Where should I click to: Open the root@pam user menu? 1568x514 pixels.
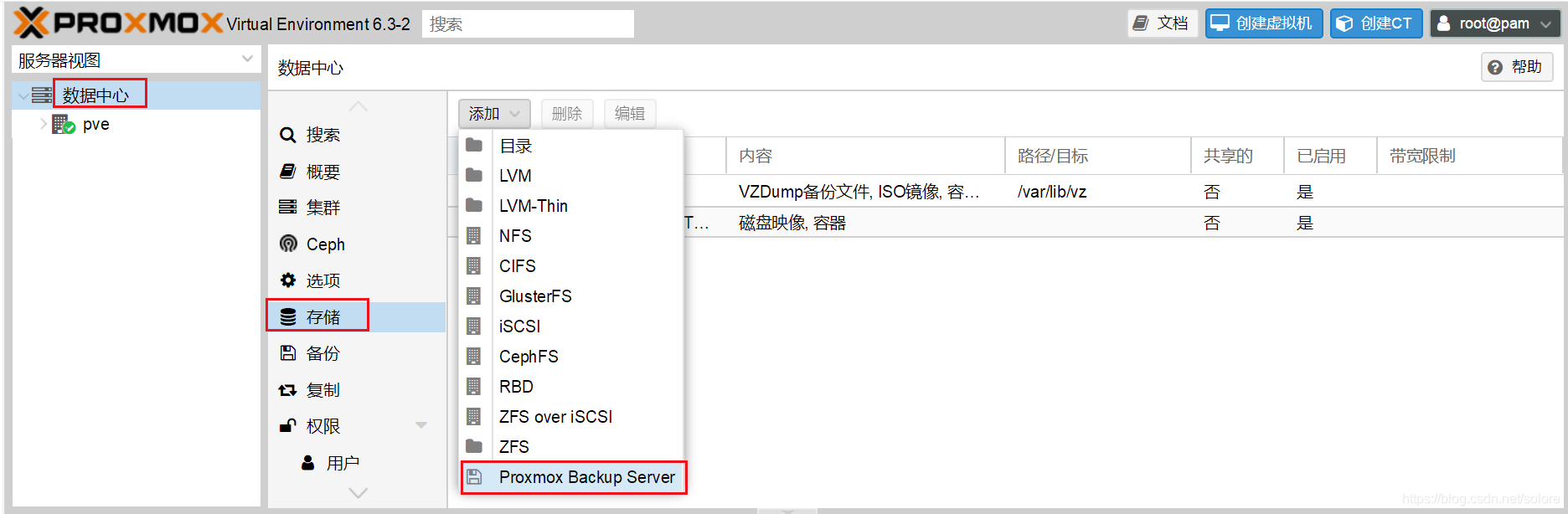(1495, 23)
